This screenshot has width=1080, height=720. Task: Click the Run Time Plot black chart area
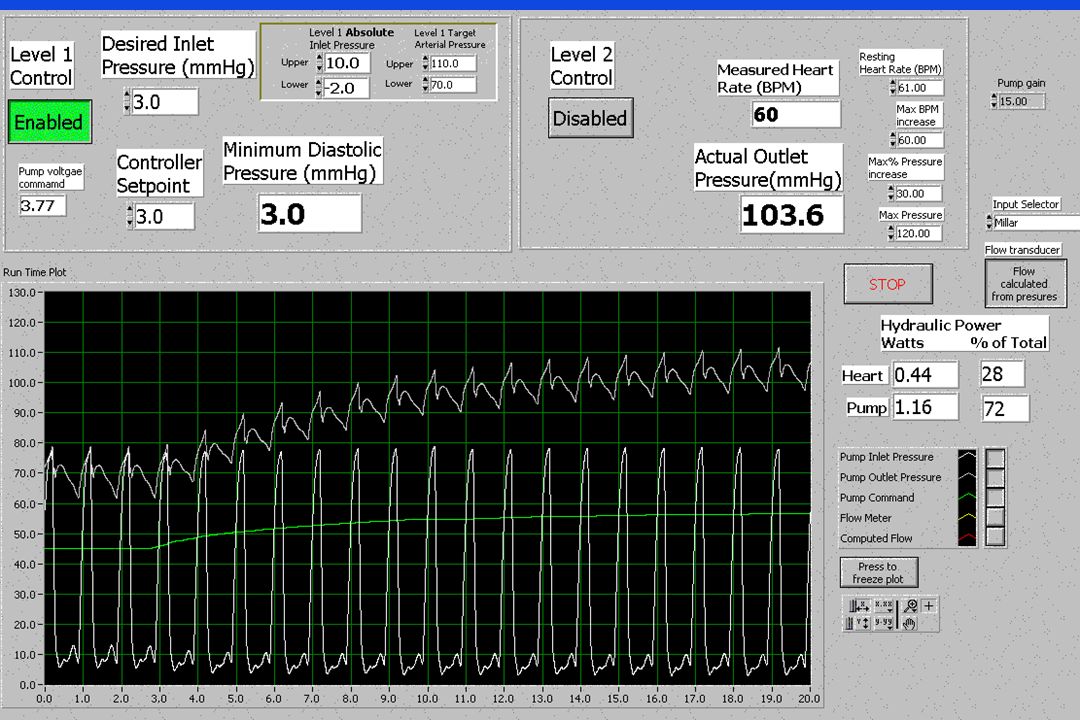tap(427, 488)
